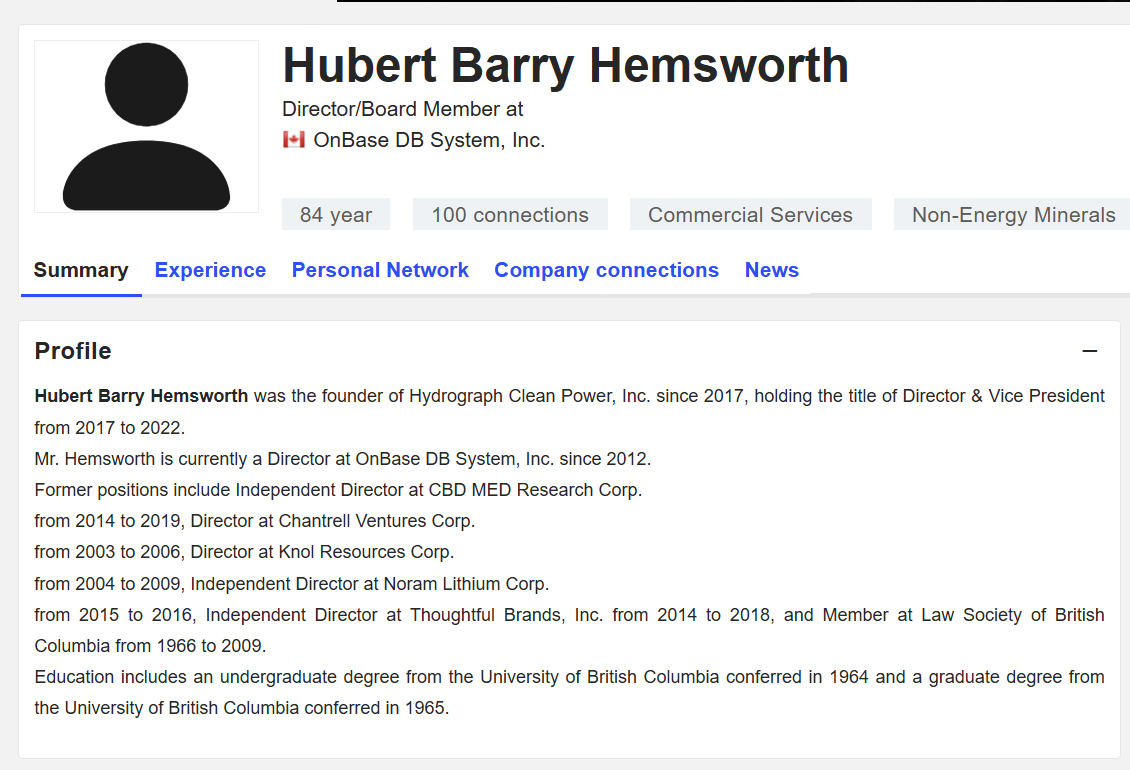This screenshot has width=1130, height=770.
Task: Click the Hubert Barry Hemsworth page heading
Action: tap(566, 66)
